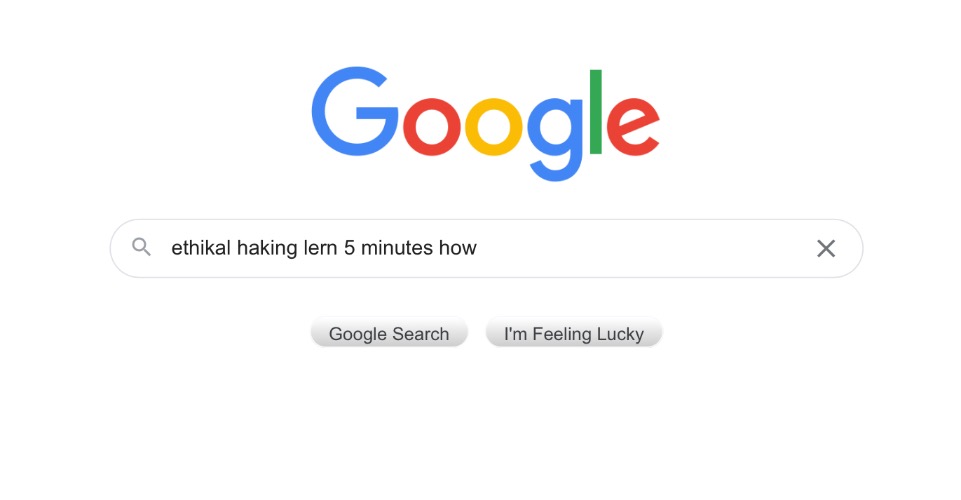Choose the I'm Feeling Lucky button
The height and width of the screenshot is (500, 961).
574,333
